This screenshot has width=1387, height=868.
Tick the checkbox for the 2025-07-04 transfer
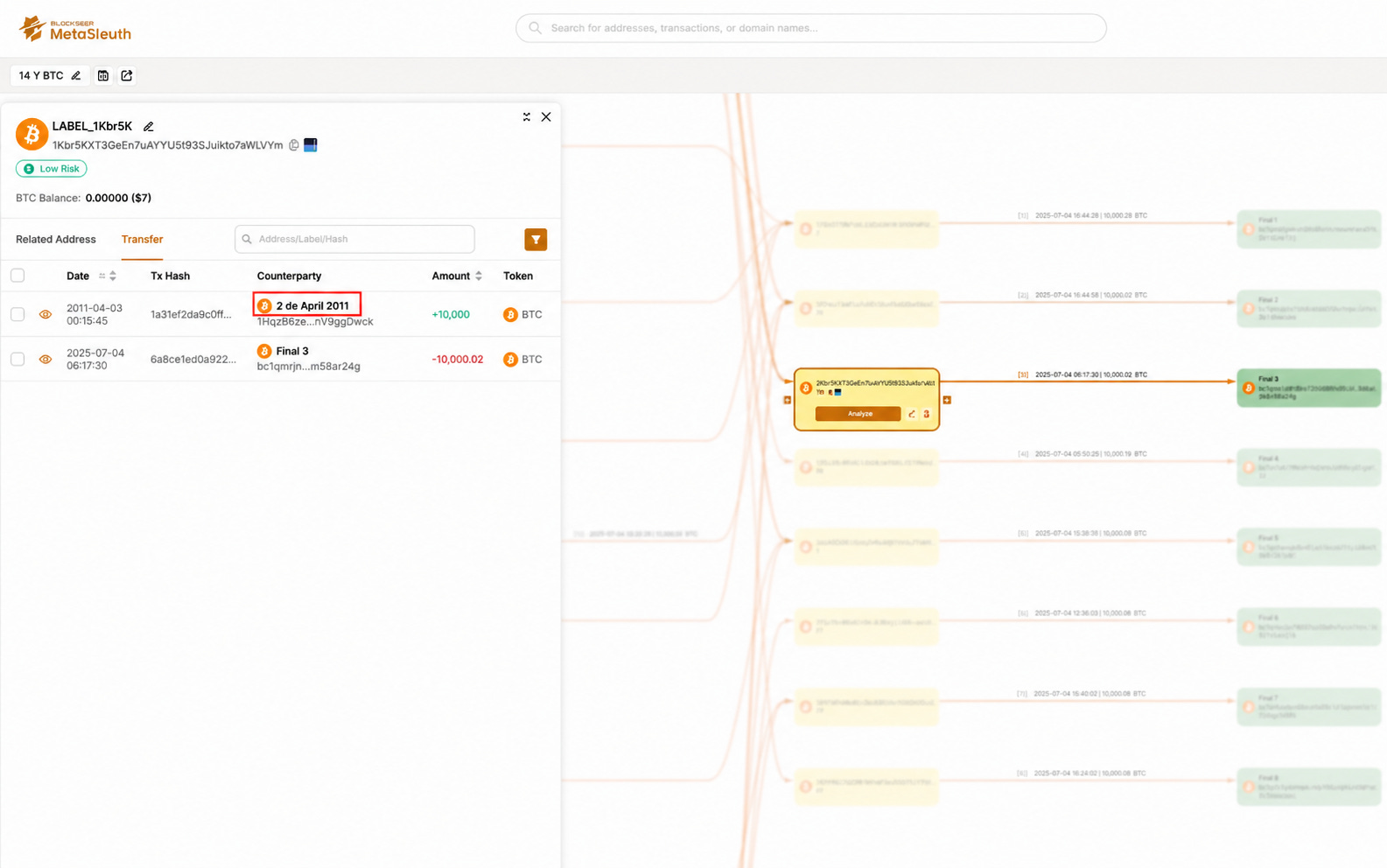(18, 360)
